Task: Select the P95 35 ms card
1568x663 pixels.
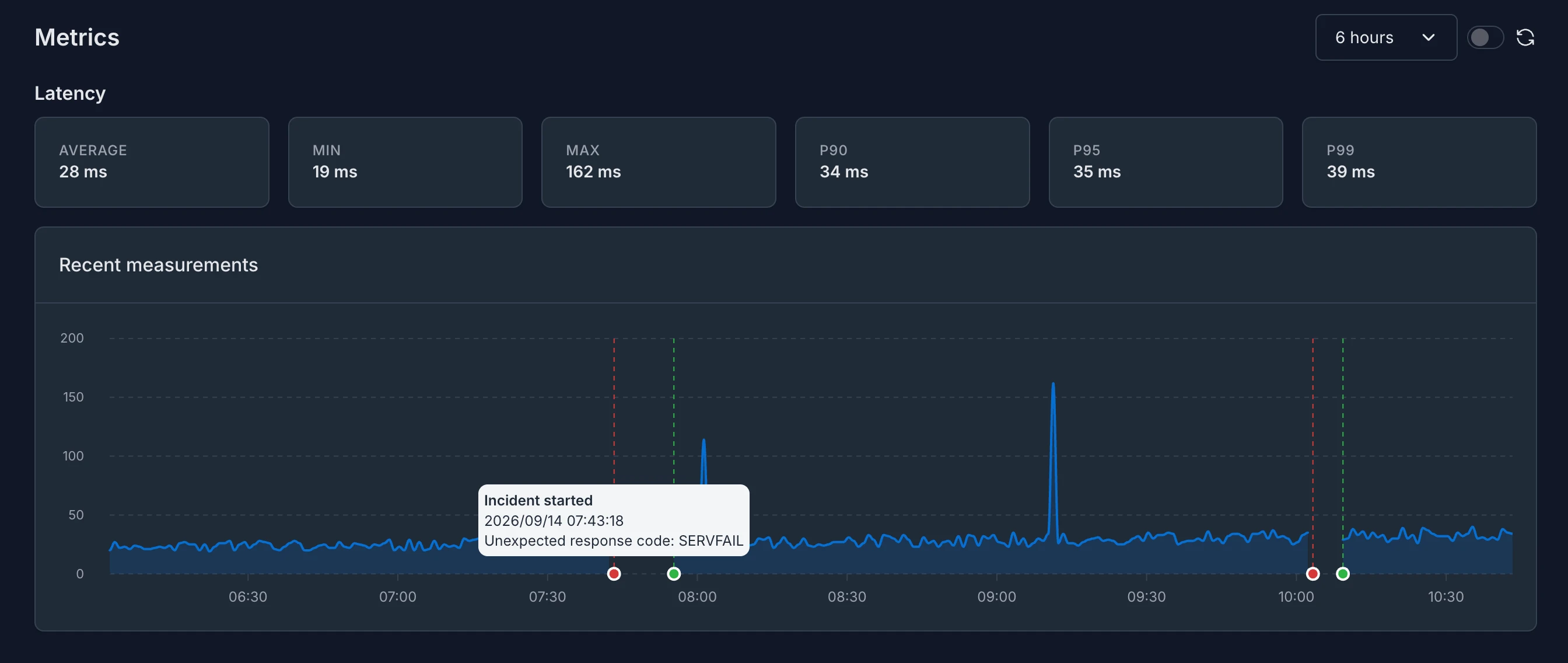Action: coord(1165,162)
